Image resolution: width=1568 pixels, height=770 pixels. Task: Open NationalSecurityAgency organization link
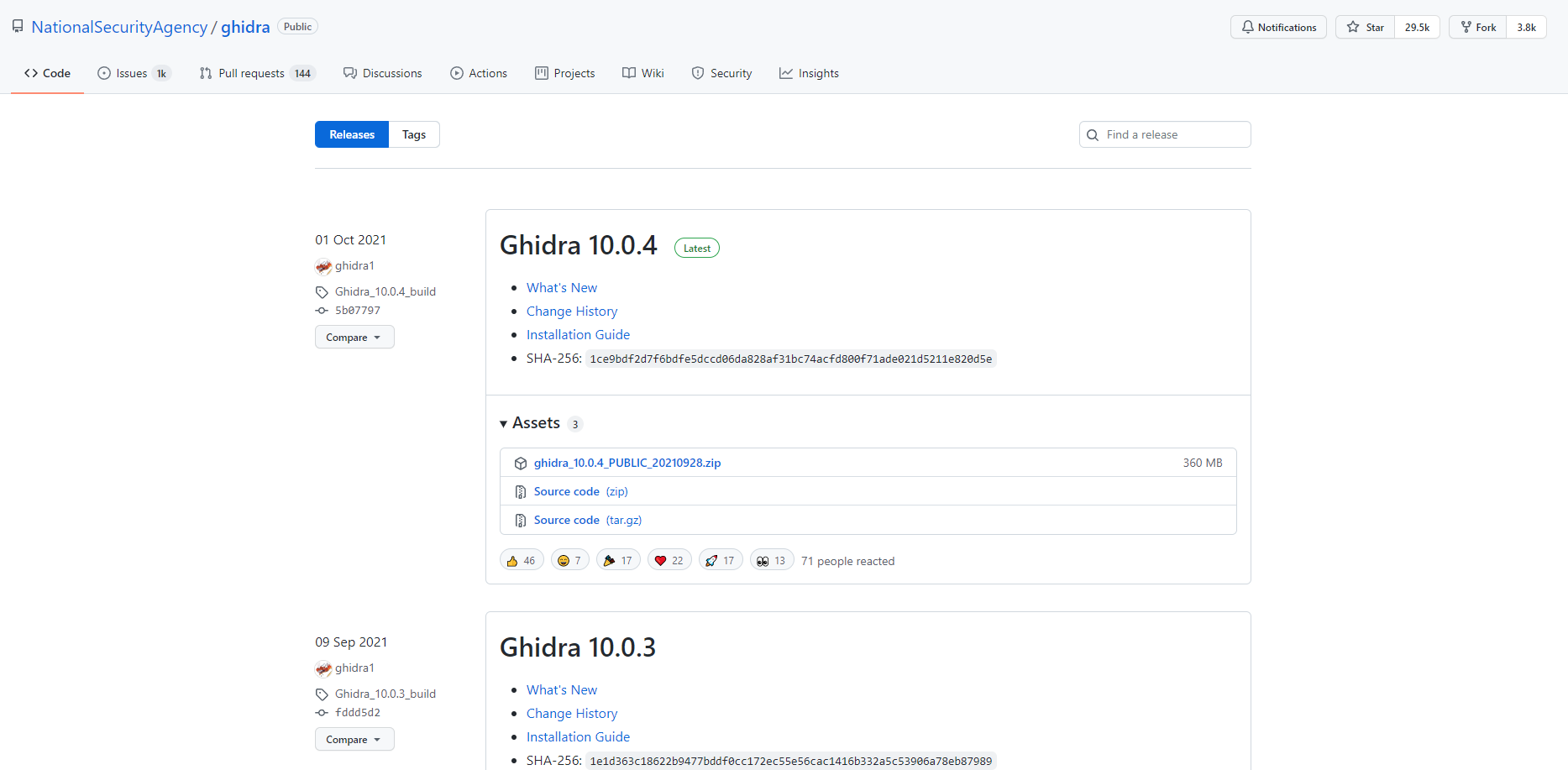pos(119,27)
